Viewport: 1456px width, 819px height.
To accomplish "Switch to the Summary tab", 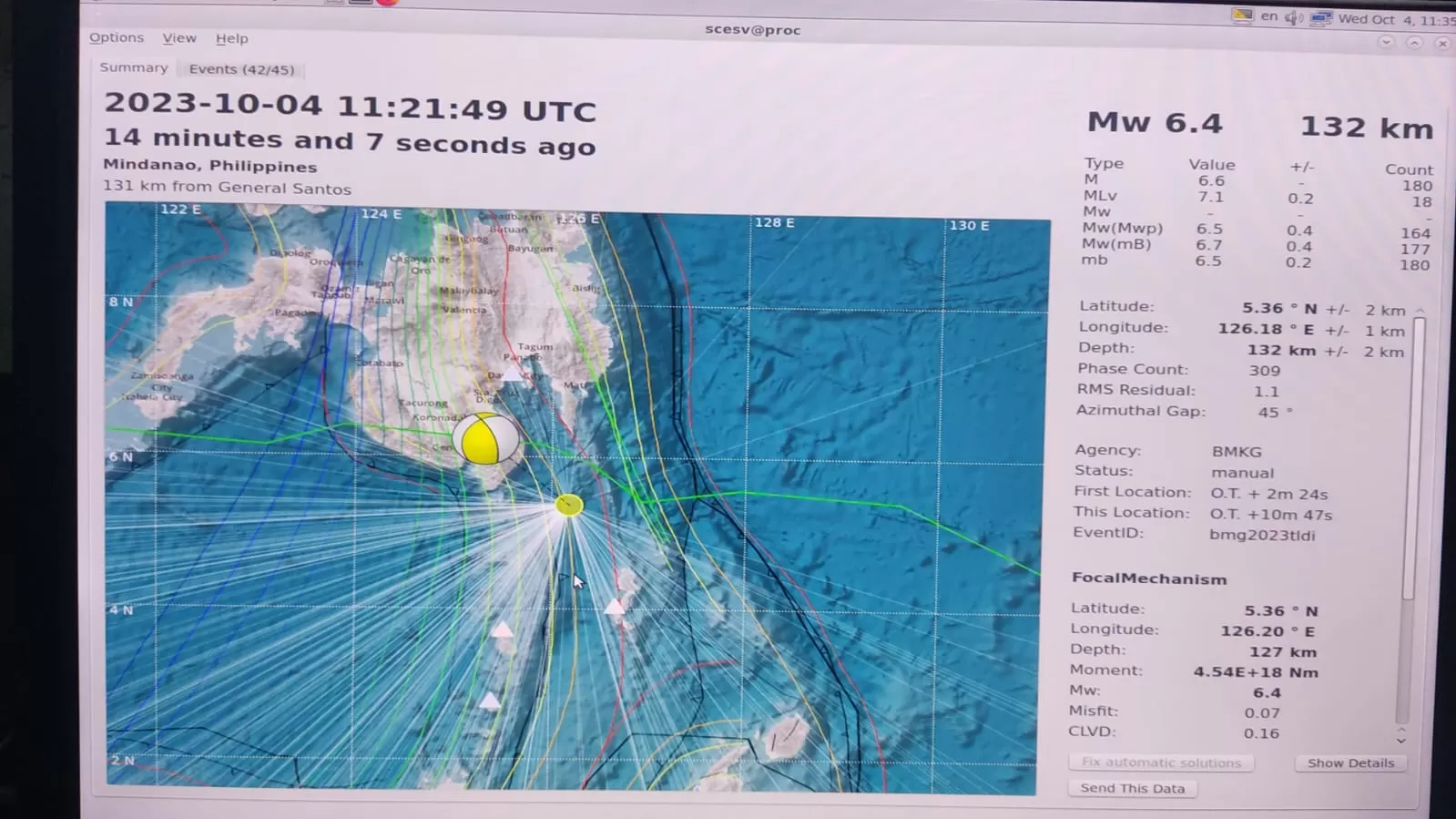I will click(x=133, y=67).
